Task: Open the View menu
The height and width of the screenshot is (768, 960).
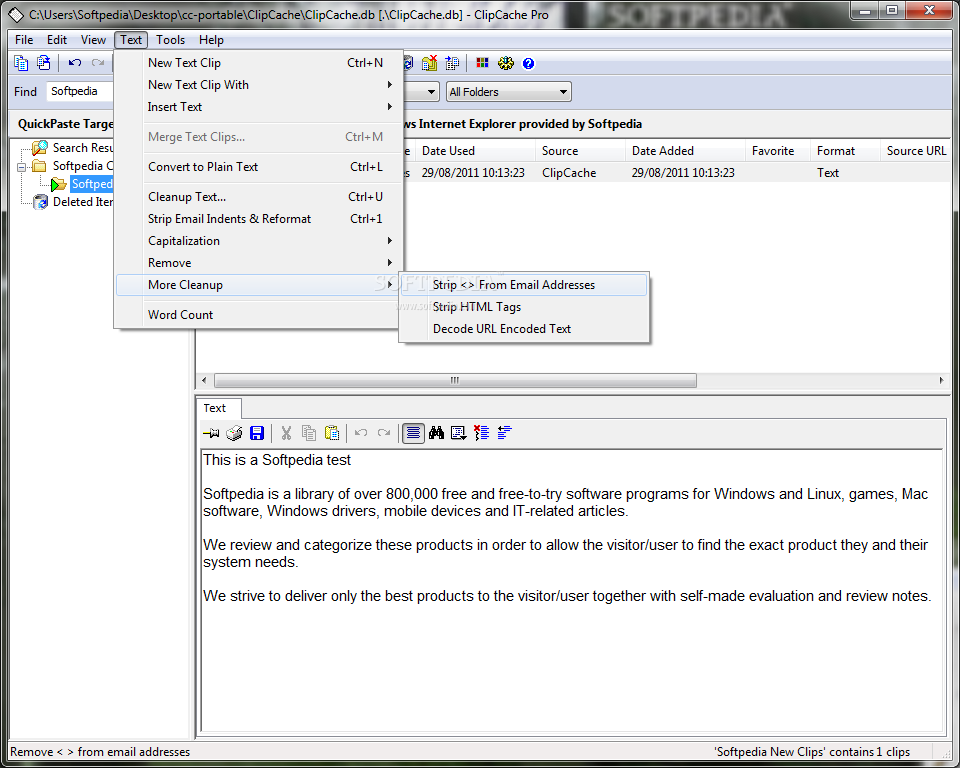Action: click(93, 40)
